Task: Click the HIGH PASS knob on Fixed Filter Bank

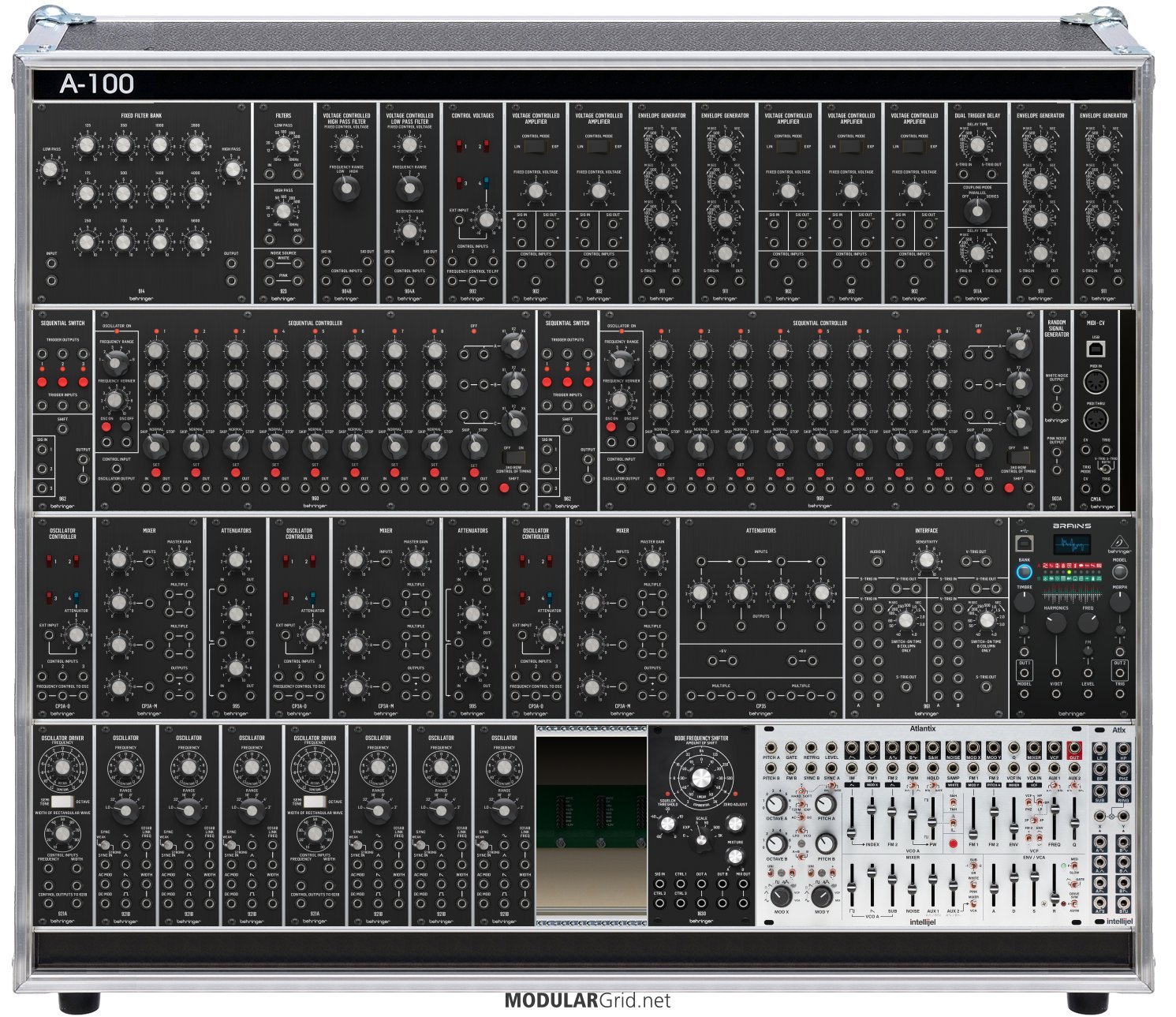Action: pos(231,169)
